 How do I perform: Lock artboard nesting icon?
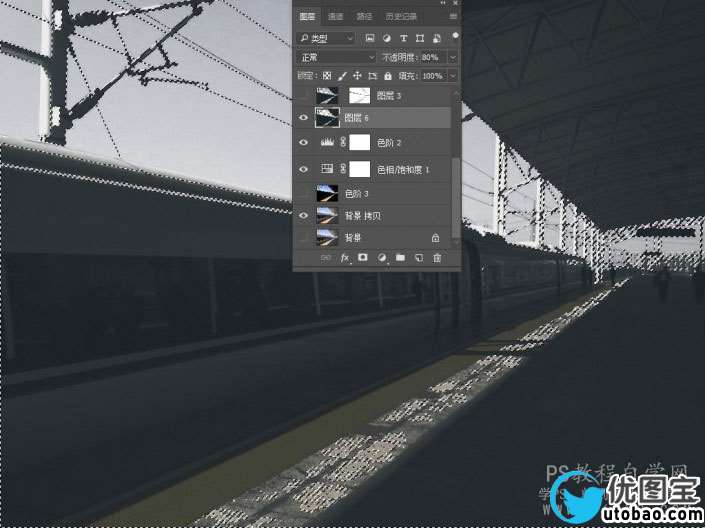click(372, 76)
